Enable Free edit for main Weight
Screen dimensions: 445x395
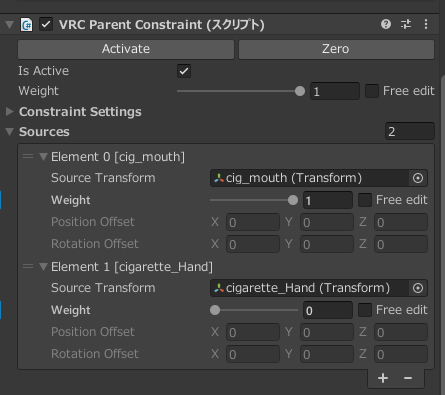pos(372,91)
